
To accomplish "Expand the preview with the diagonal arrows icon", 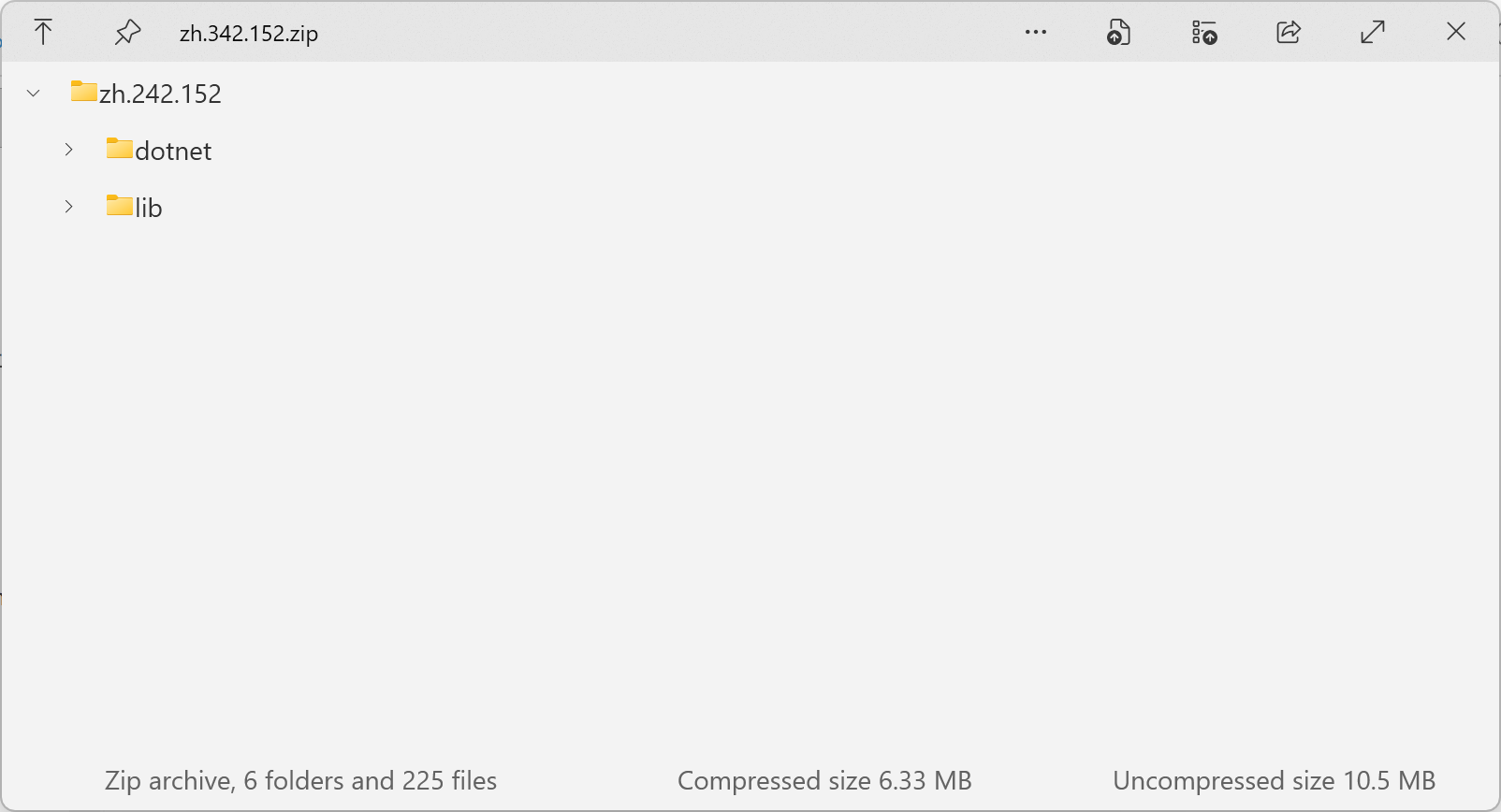I will (1373, 32).
